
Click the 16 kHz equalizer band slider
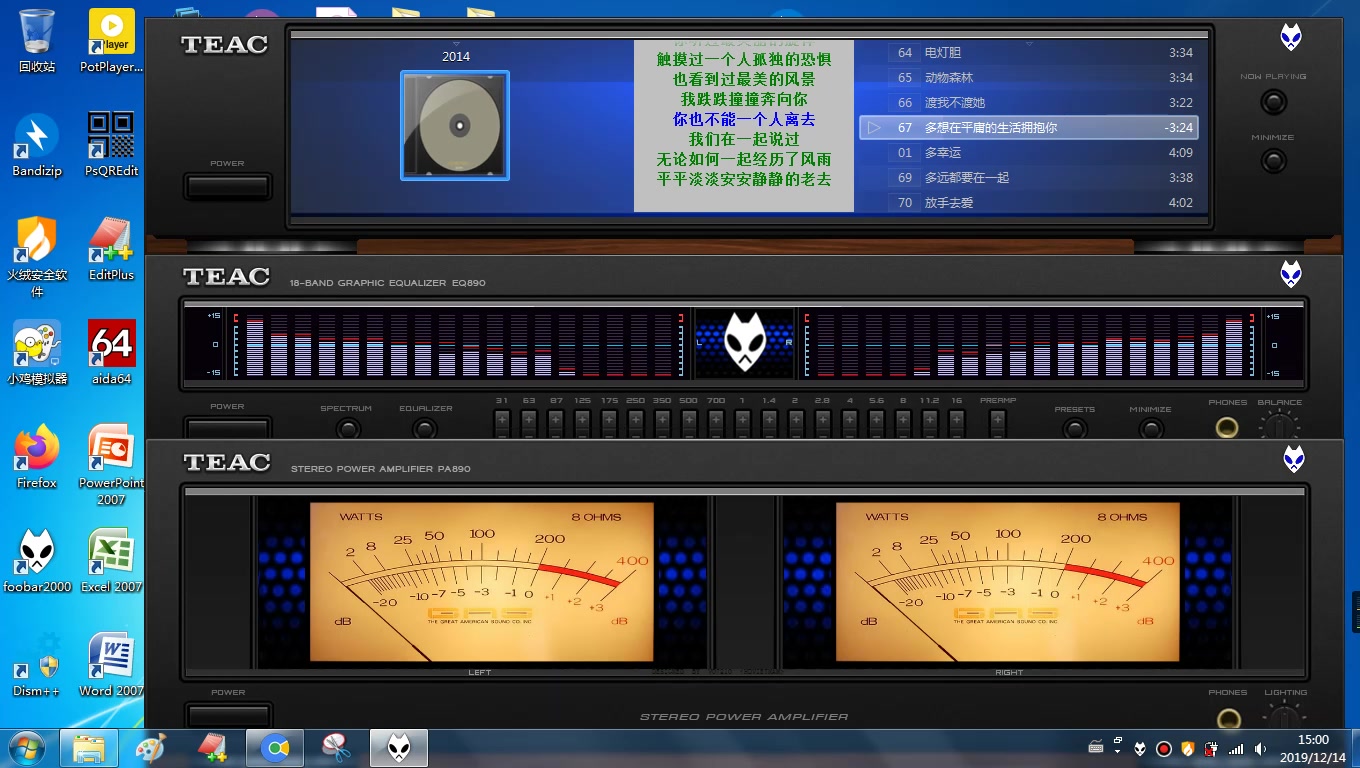pyautogui.click(x=956, y=423)
